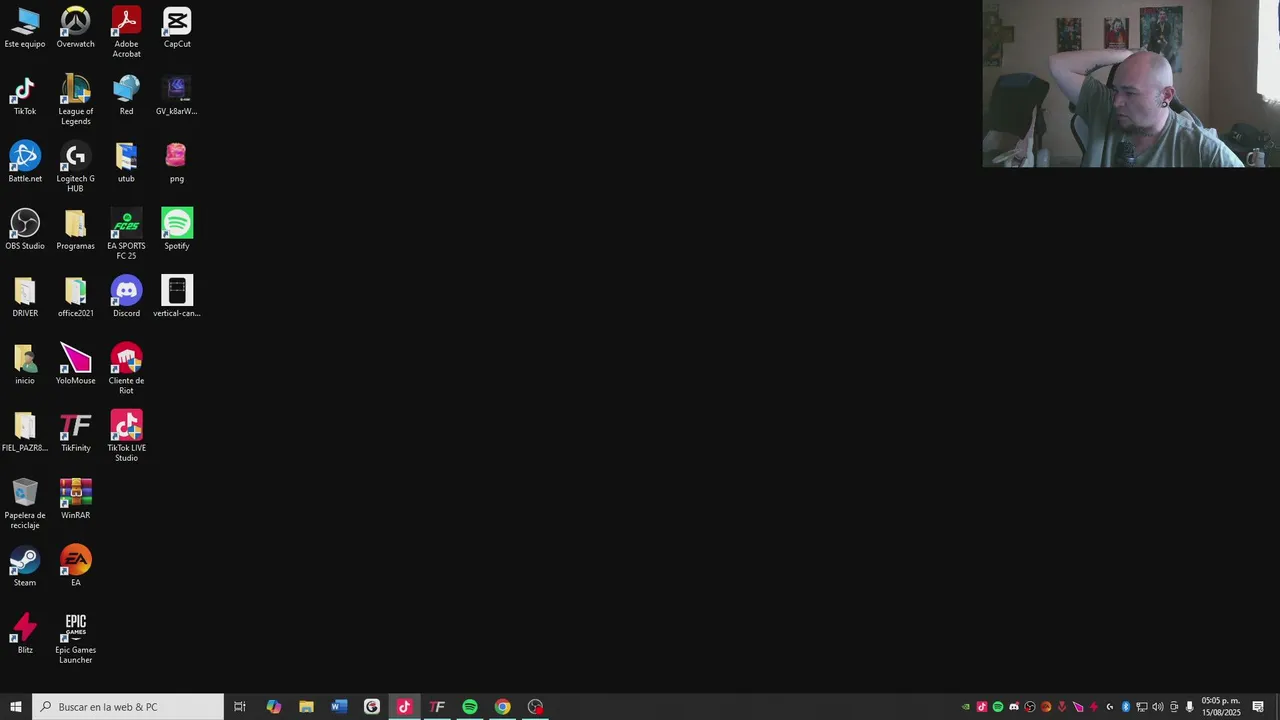Select the Papelera de reciclaje icon

tap(25, 504)
